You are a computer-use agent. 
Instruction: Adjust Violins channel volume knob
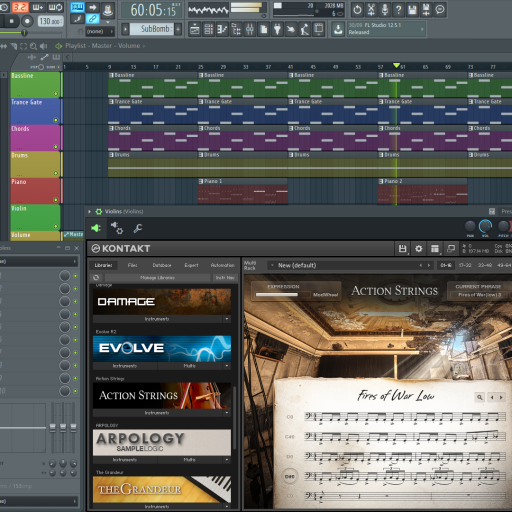coord(485,226)
